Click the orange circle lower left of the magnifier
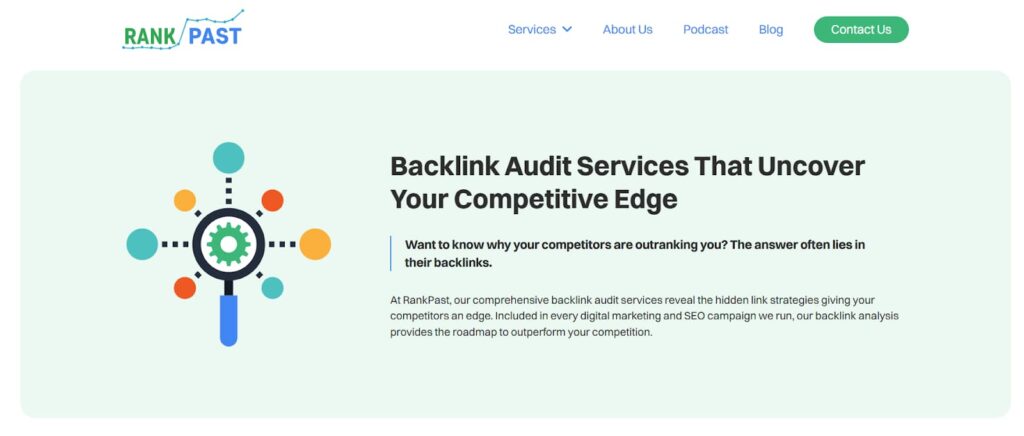 coord(185,288)
